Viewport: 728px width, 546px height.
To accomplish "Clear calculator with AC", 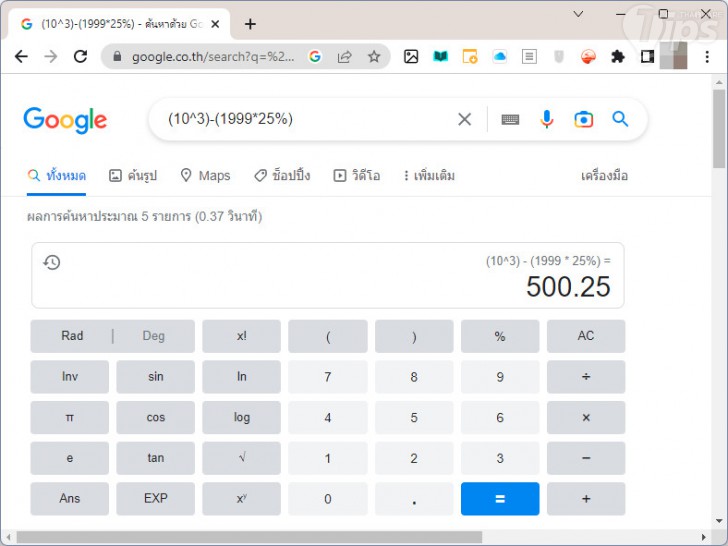I will point(586,336).
